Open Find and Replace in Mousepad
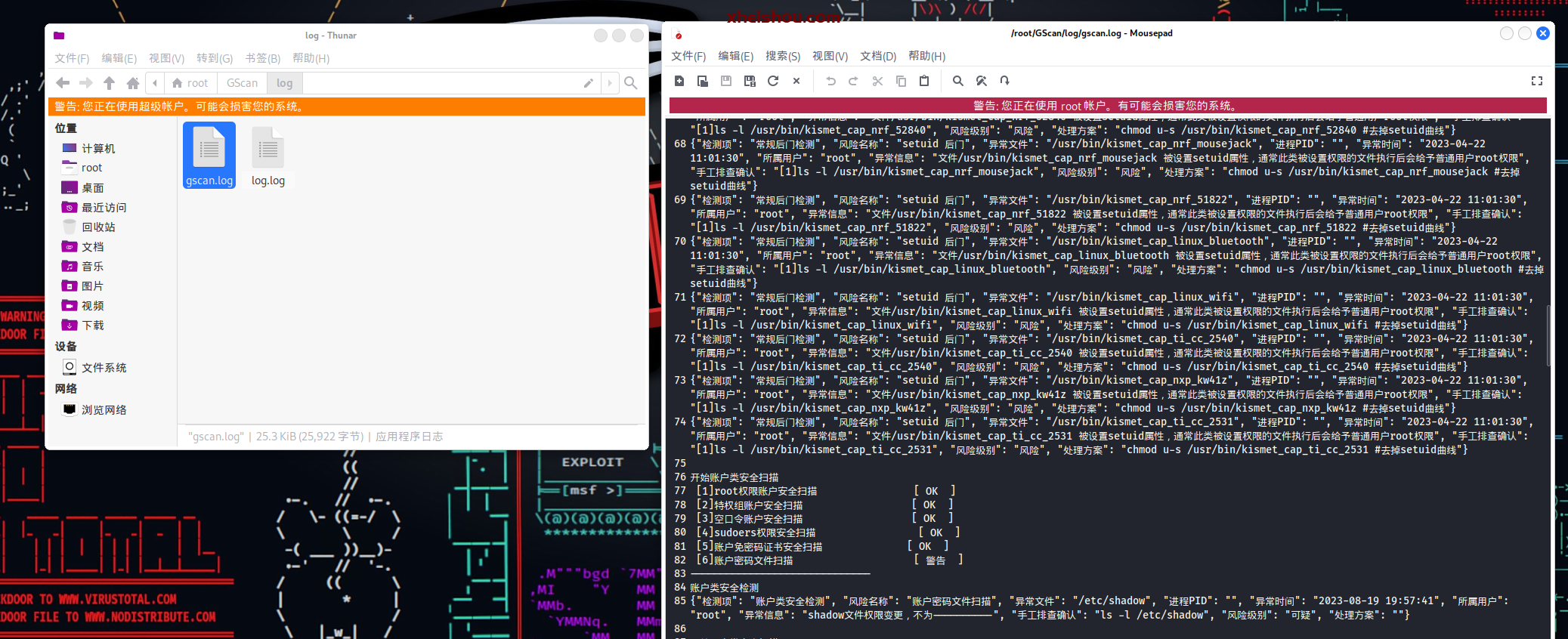The height and width of the screenshot is (639, 1568). pos(982,81)
